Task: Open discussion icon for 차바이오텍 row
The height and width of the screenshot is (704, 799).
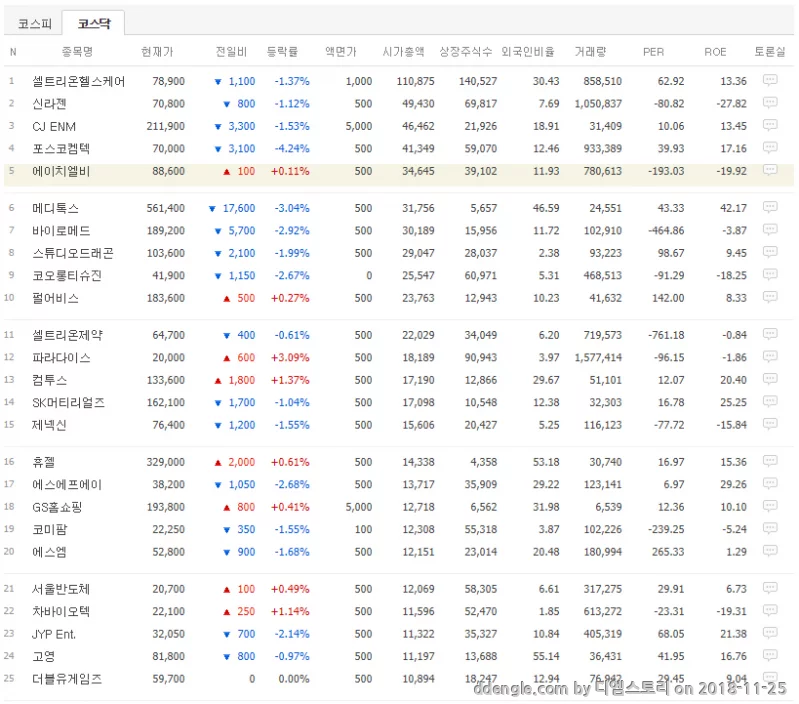Action: coord(770,610)
